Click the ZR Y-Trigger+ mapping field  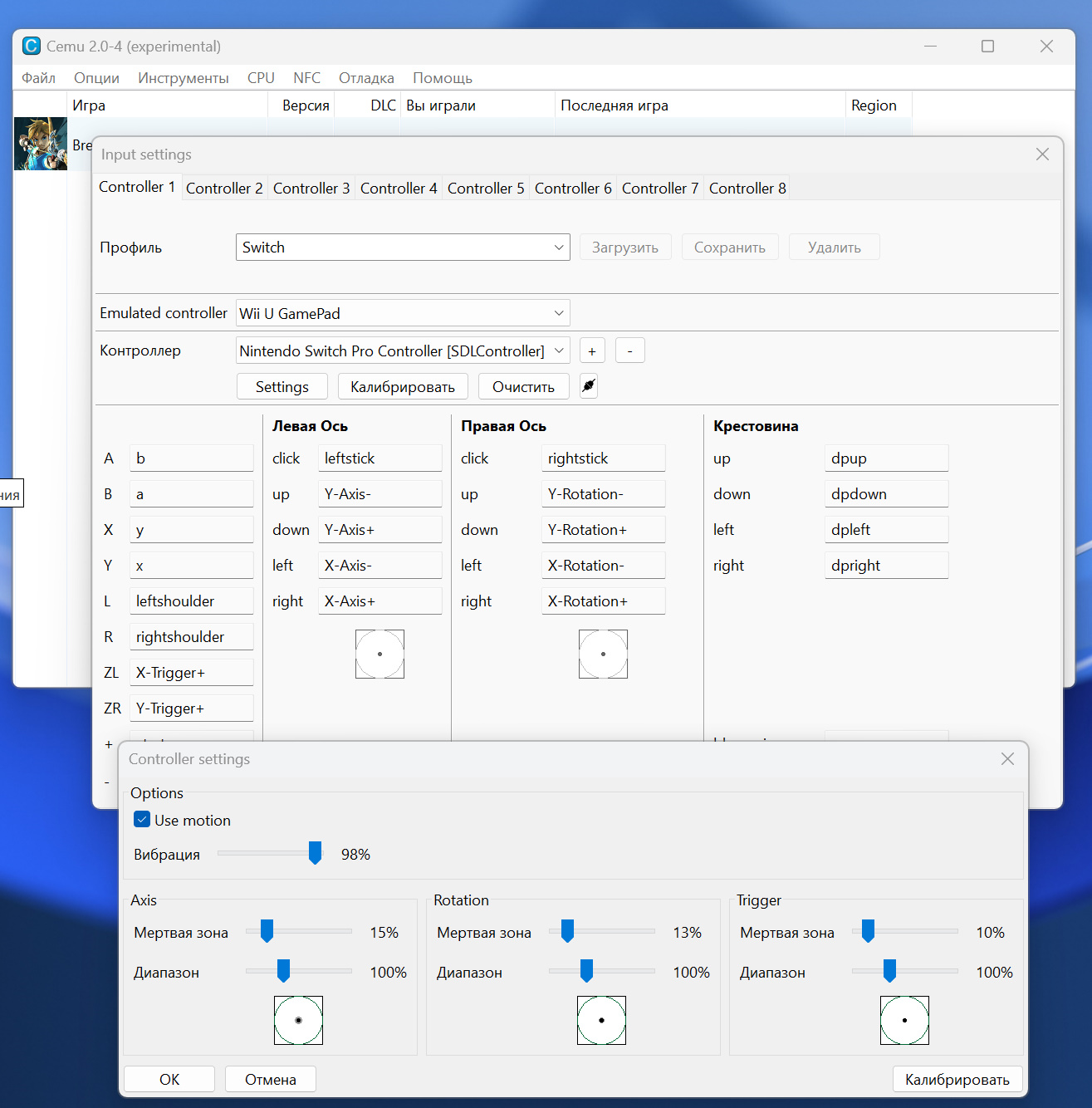[x=192, y=708]
